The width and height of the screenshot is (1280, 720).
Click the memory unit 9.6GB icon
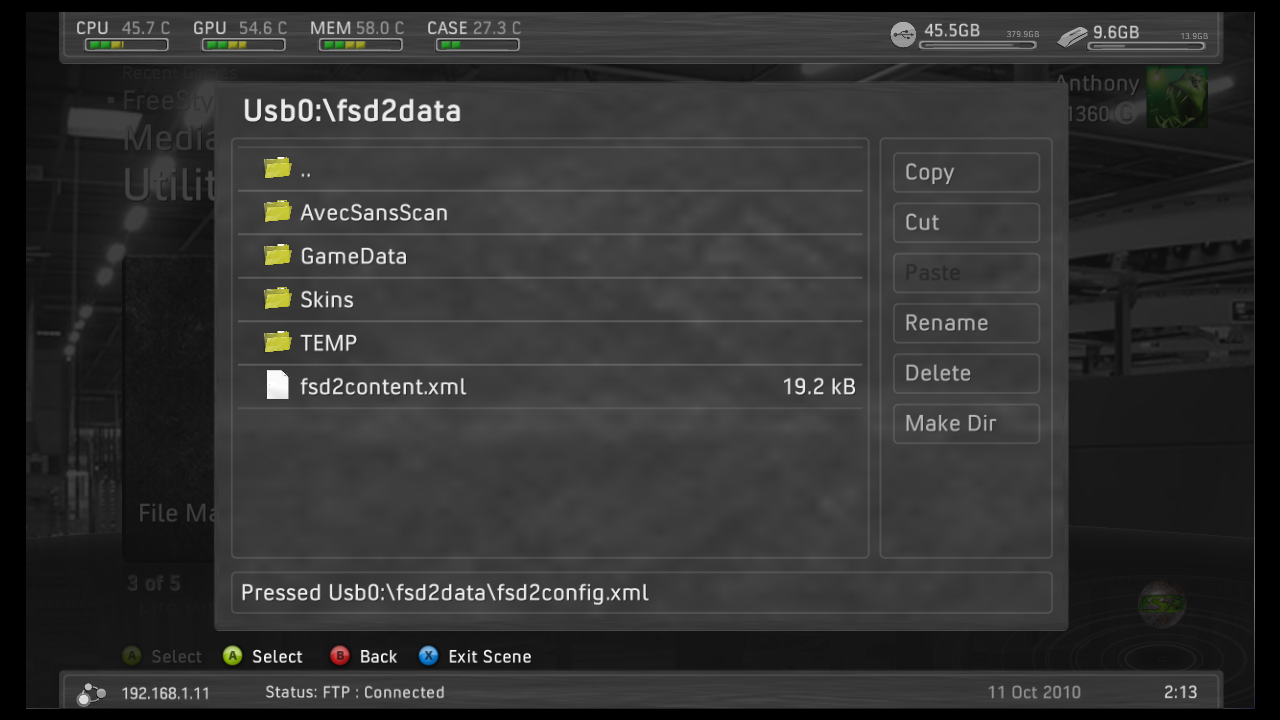click(x=1071, y=36)
